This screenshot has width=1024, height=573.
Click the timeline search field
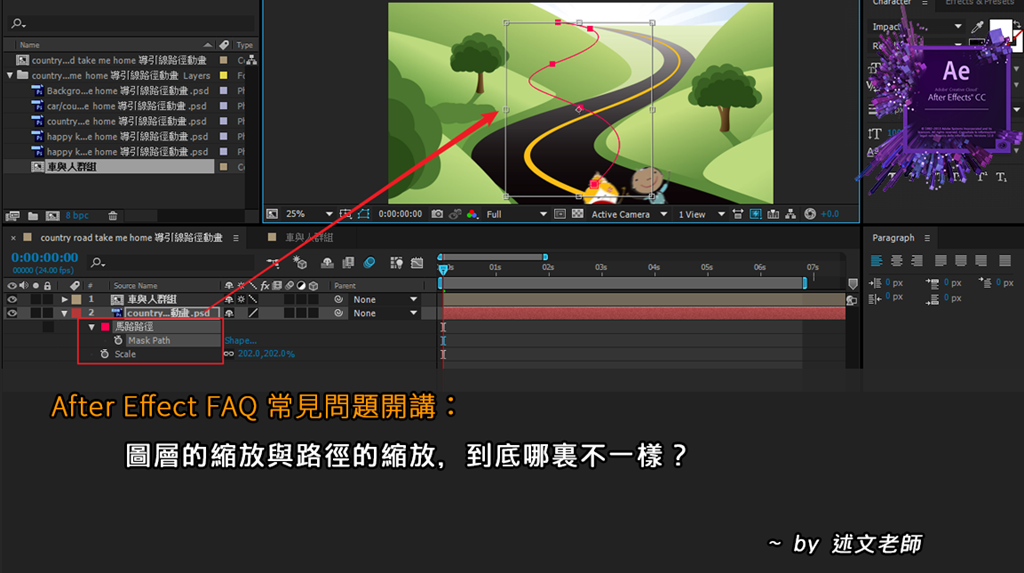(171, 263)
